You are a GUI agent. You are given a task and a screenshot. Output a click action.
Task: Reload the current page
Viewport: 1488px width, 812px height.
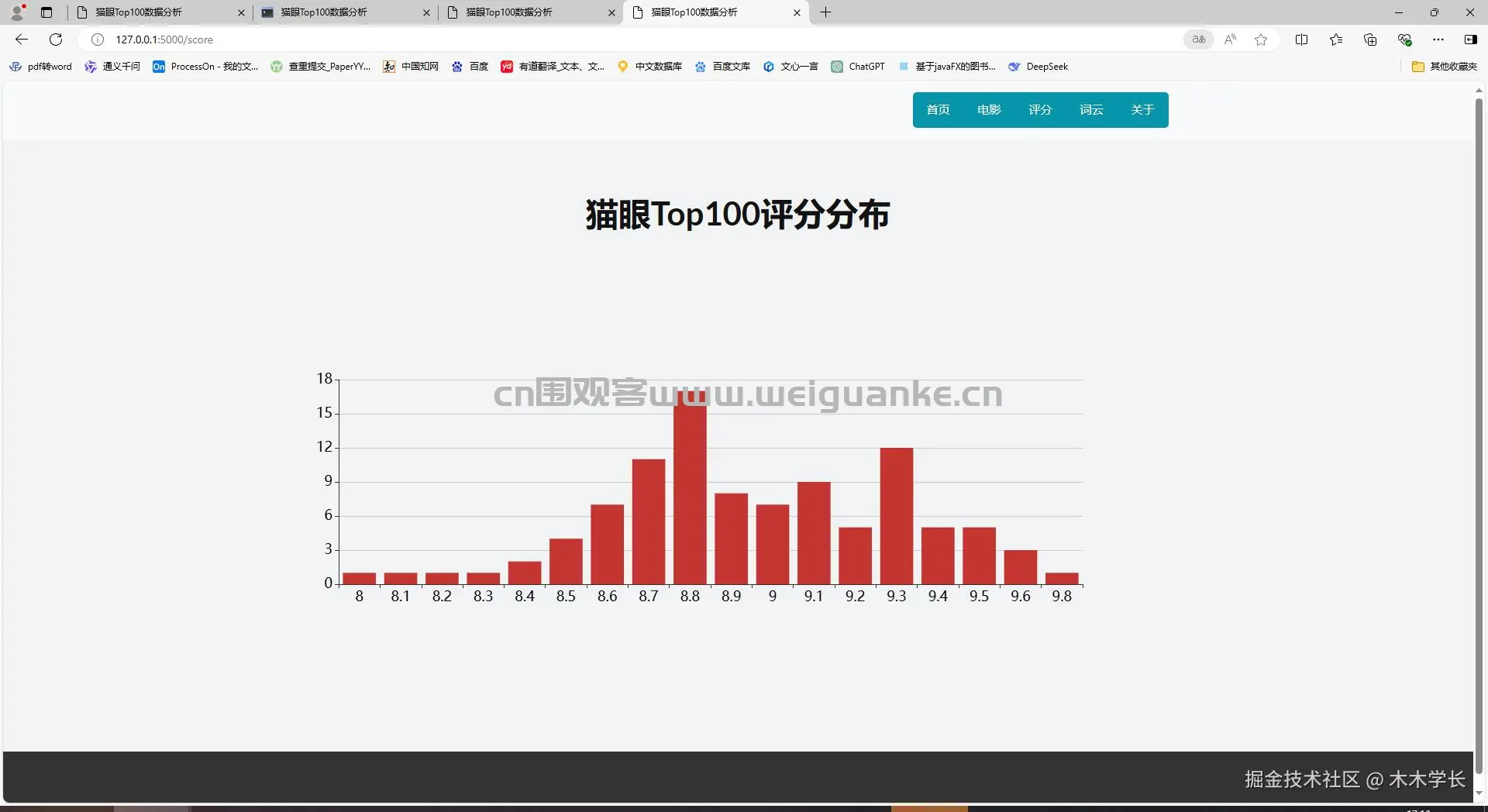(56, 40)
